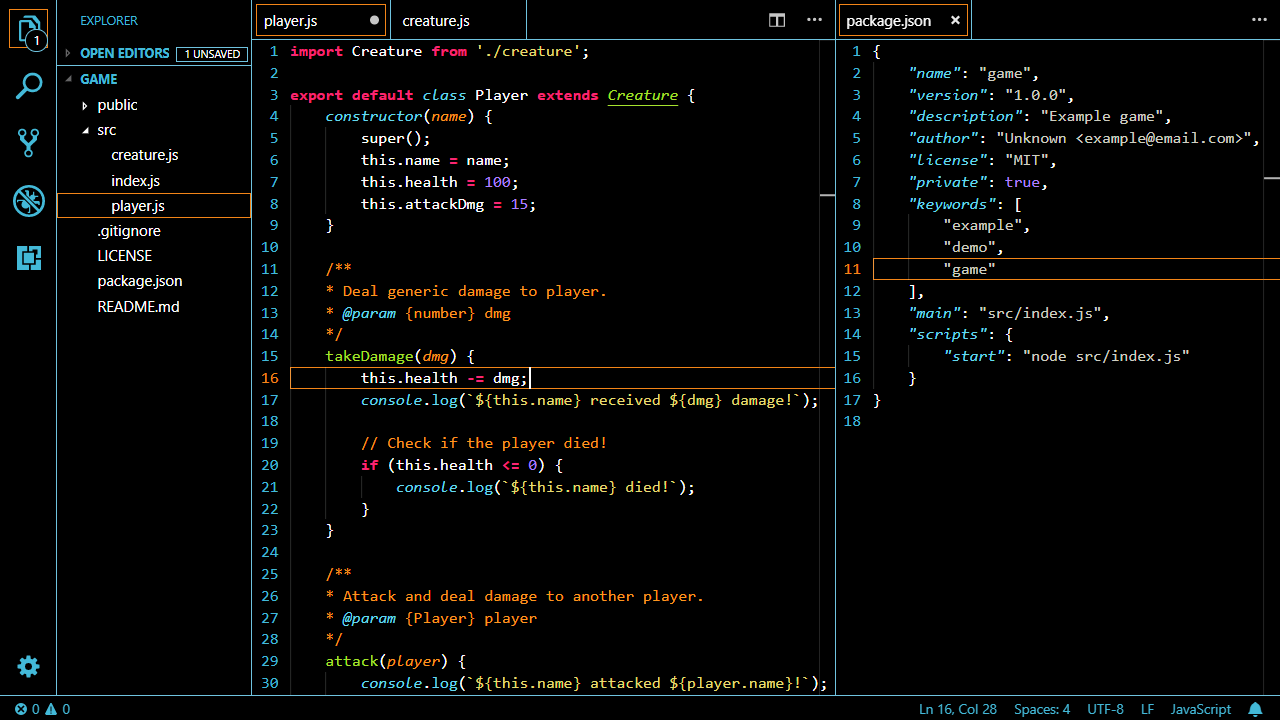Open package.json from the explorer
The image size is (1280, 720).
click(x=140, y=281)
